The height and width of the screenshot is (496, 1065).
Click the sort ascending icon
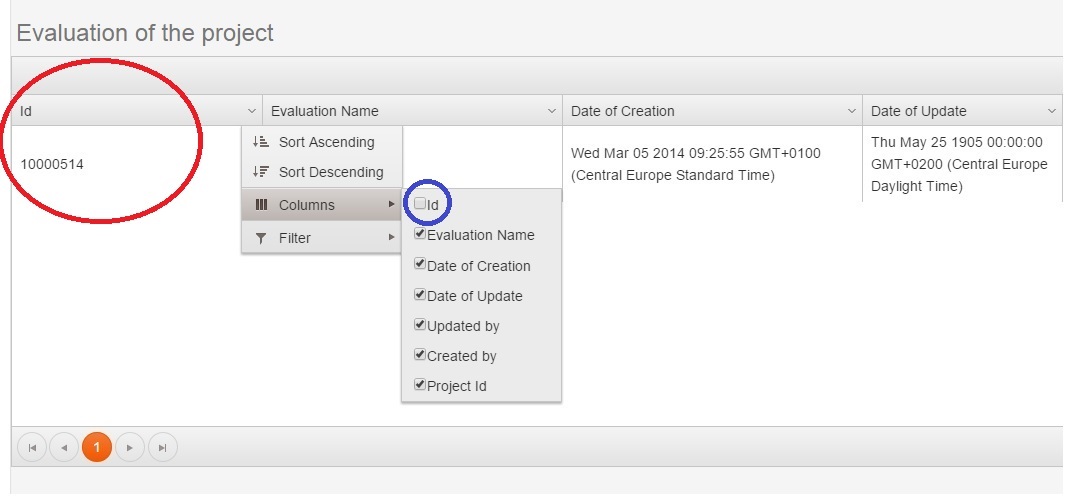click(260, 142)
